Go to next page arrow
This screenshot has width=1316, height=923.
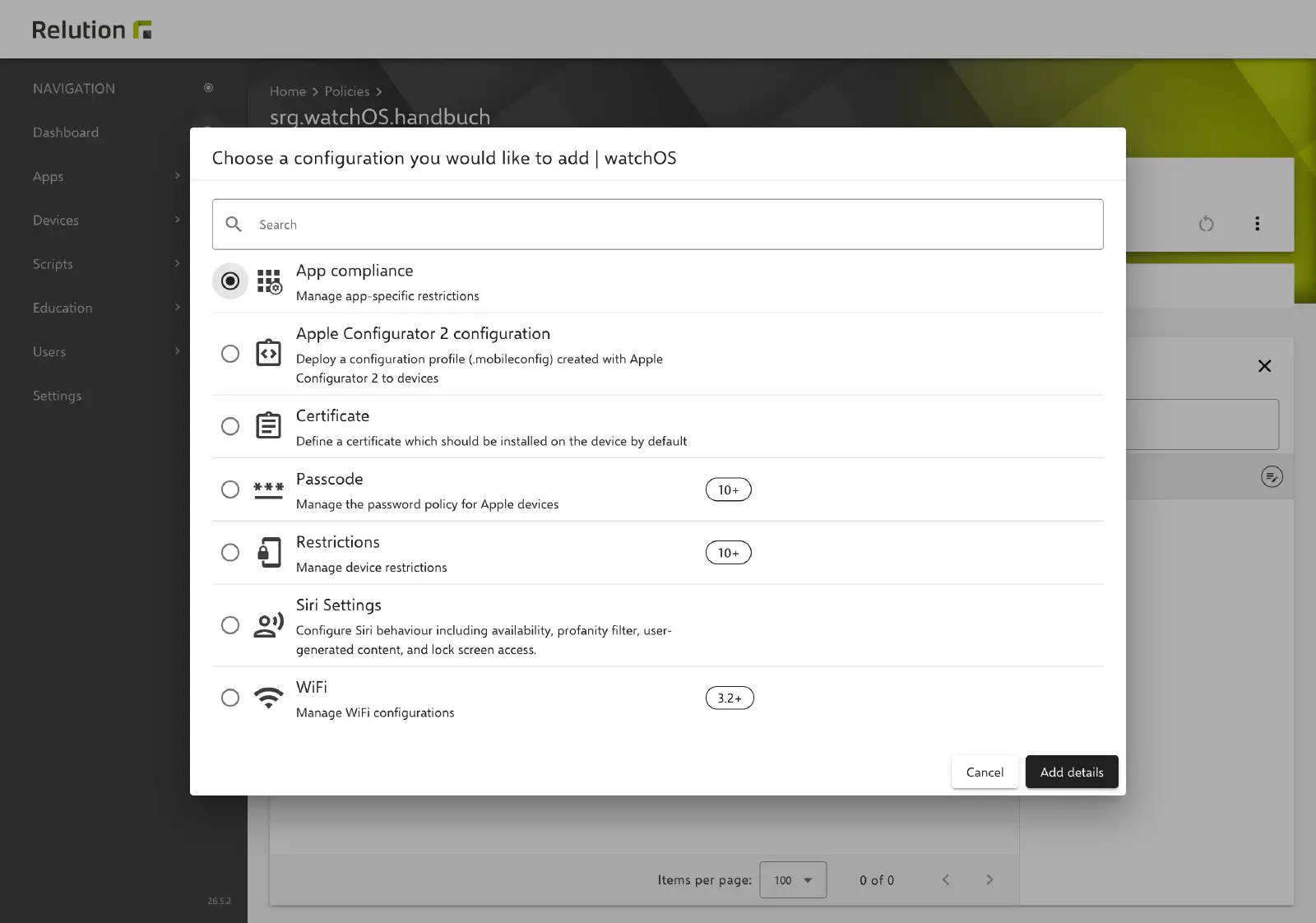(x=989, y=880)
